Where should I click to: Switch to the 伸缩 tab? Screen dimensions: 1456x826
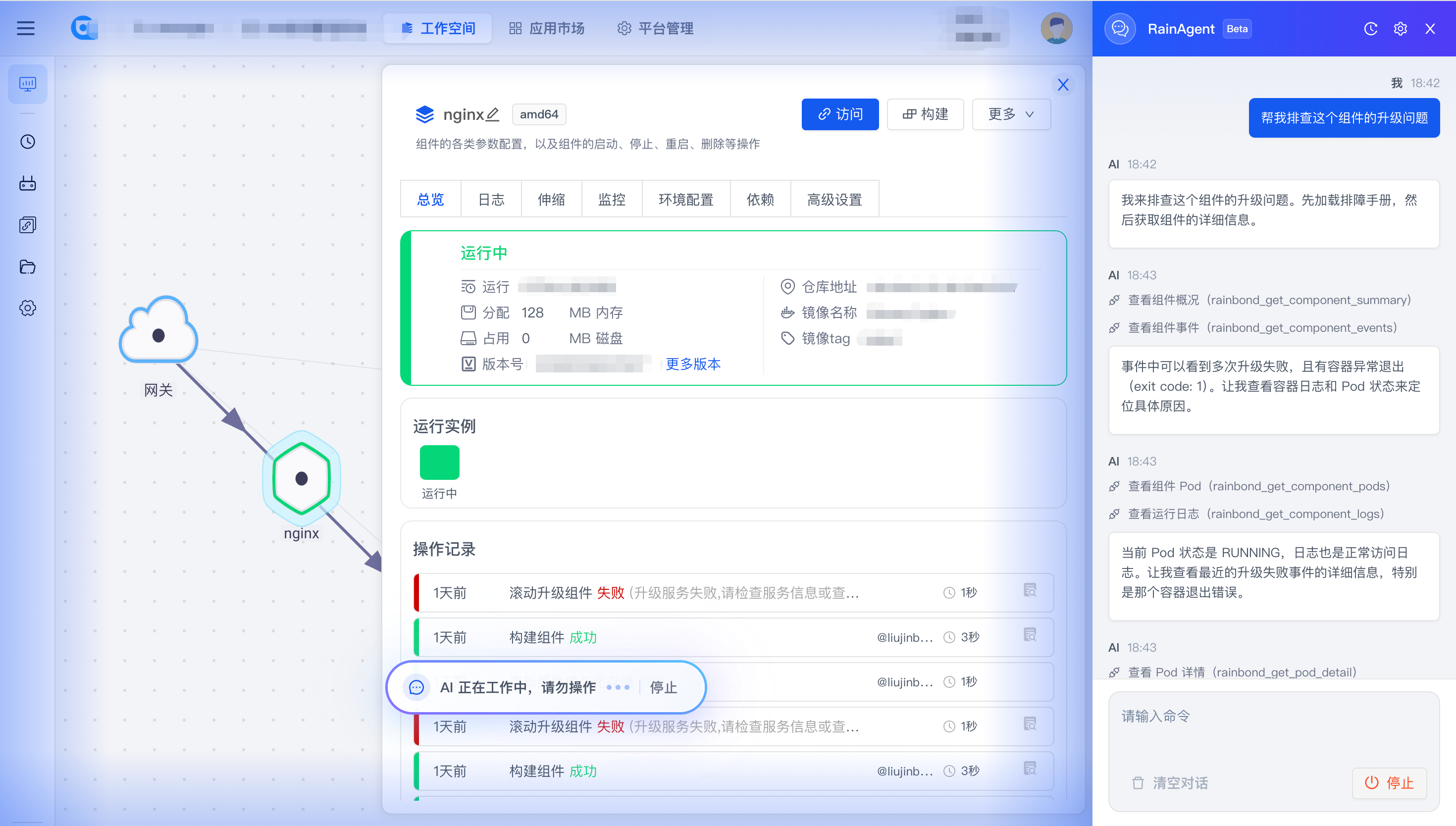click(x=551, y=199)
